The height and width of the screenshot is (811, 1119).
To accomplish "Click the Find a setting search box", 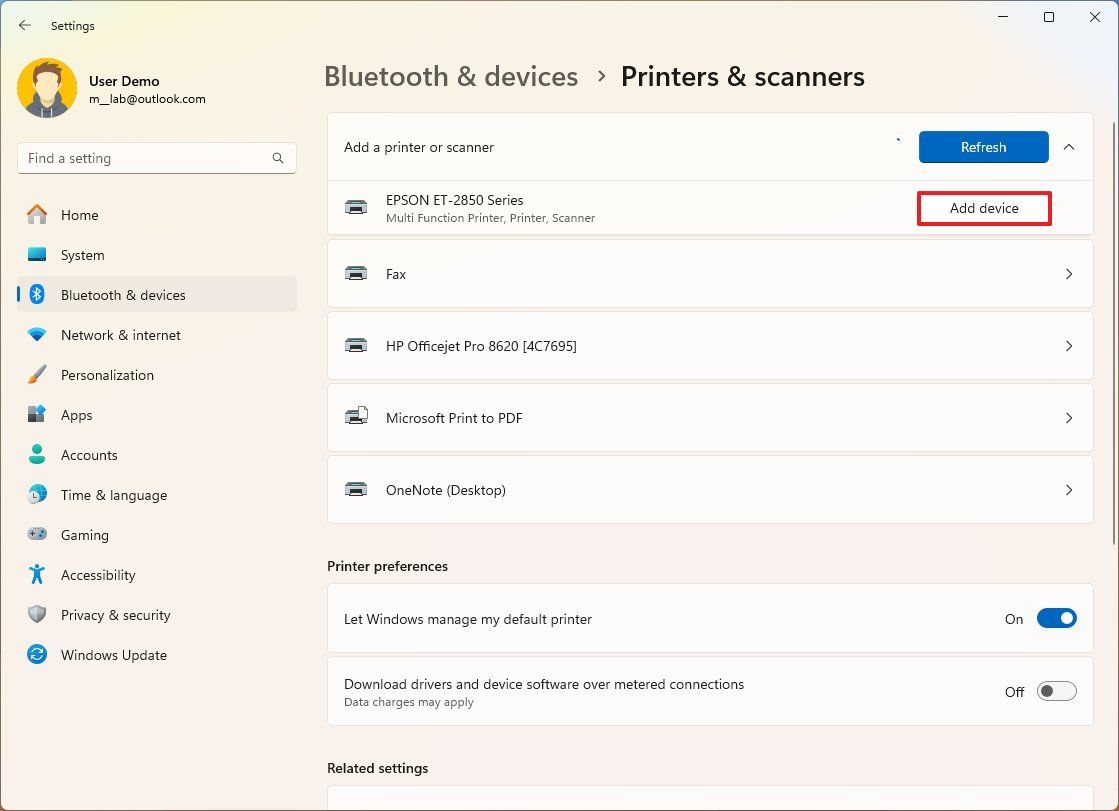I will 156,158.
